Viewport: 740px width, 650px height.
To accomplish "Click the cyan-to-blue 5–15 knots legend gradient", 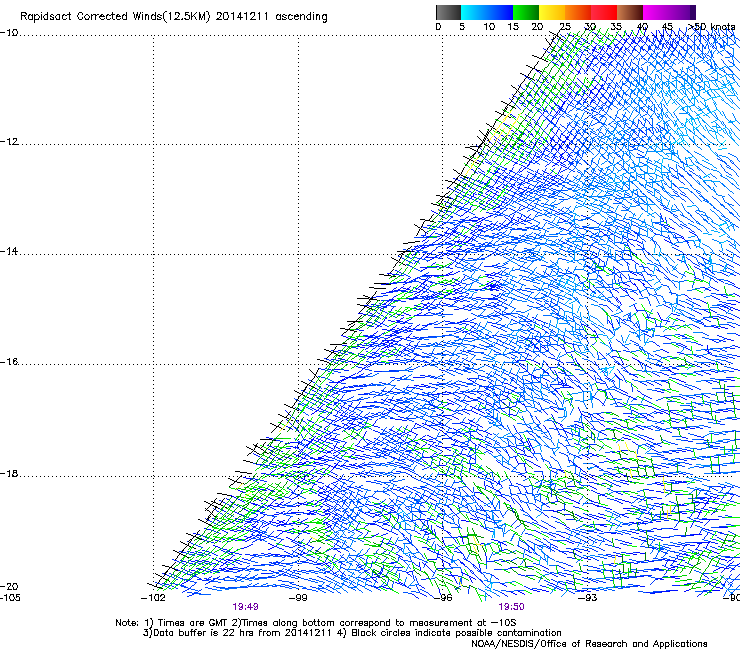I will [x=487, y=12].
